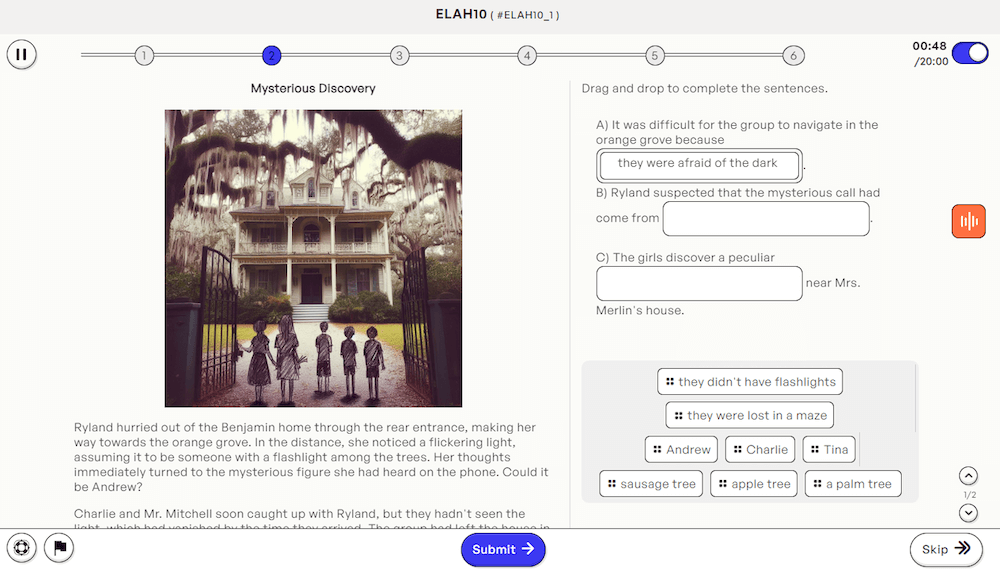Click the up chevron page arrow

click(968, 476)
